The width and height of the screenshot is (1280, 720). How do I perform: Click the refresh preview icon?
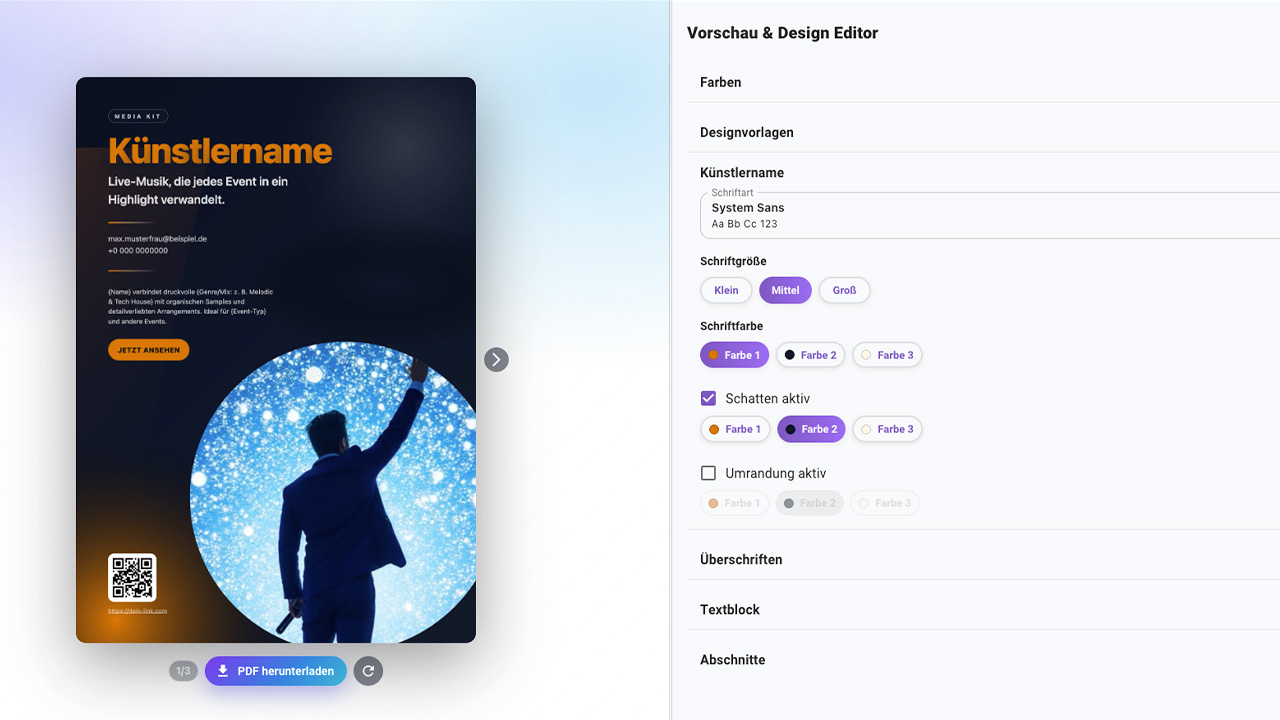tap(368, 671)
